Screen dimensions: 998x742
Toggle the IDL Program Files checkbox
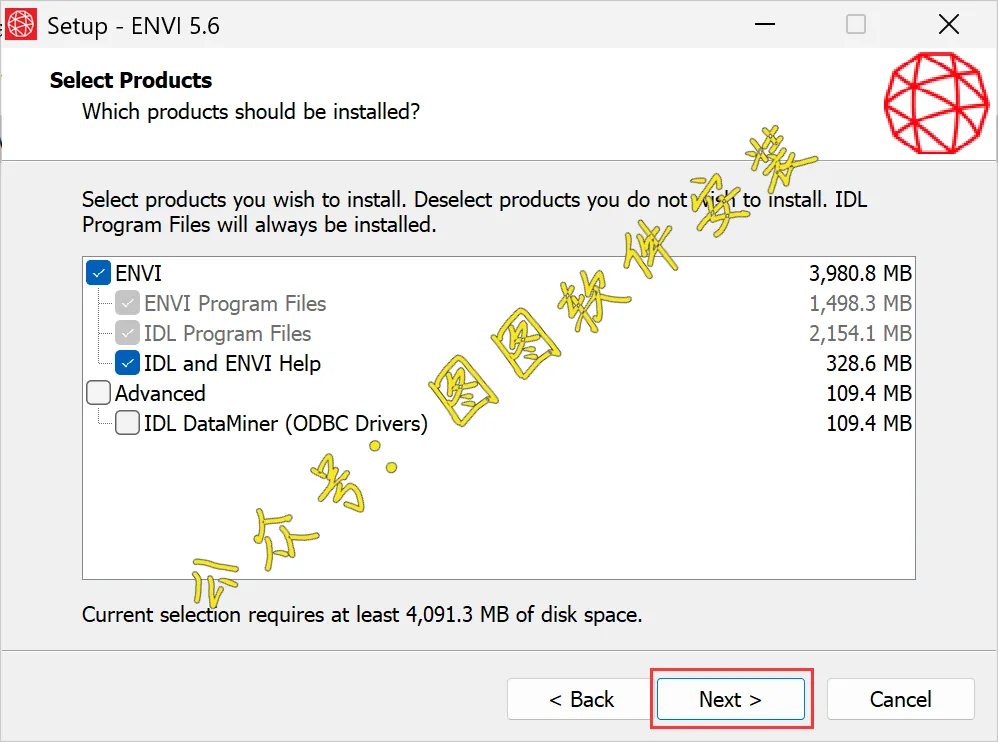point(127,333)
